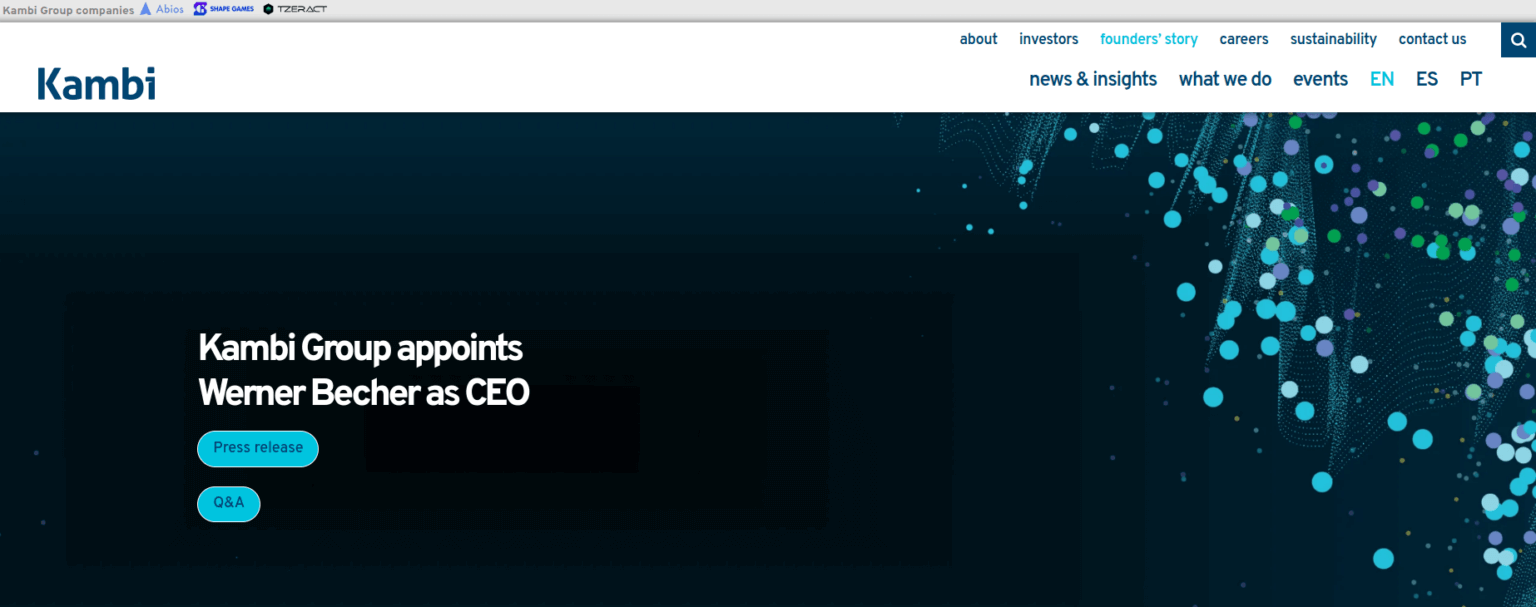
Task: Open the Abios company logo link
Action: [x=162, y=9]
